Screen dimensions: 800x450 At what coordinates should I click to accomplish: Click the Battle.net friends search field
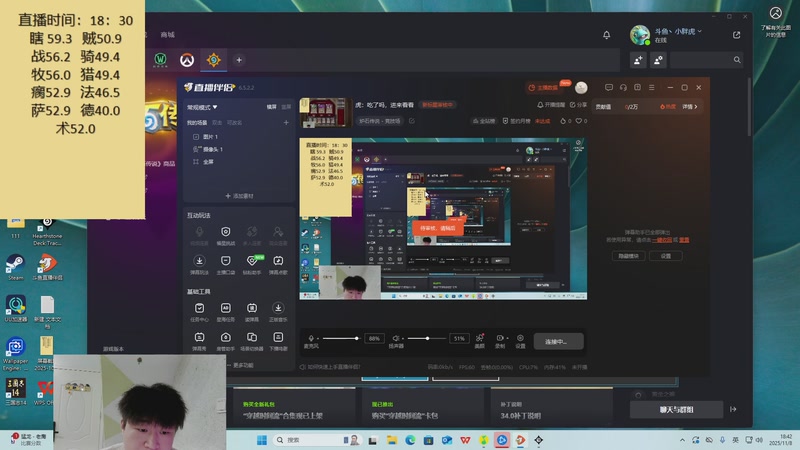click(x=707, y=60)
